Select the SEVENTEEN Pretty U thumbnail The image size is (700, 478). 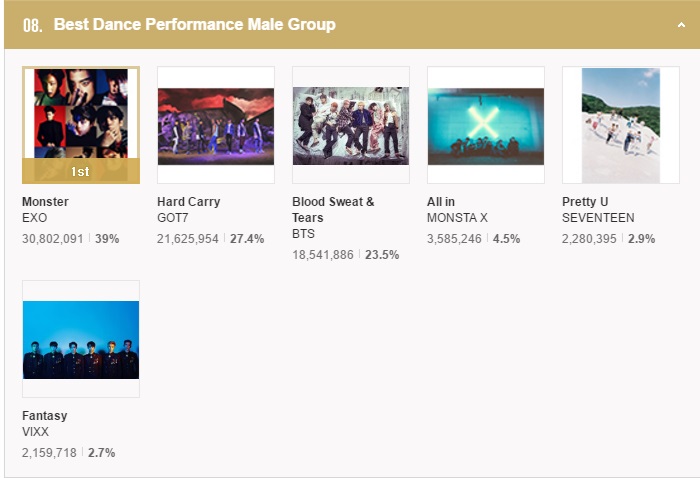[621, 125]
